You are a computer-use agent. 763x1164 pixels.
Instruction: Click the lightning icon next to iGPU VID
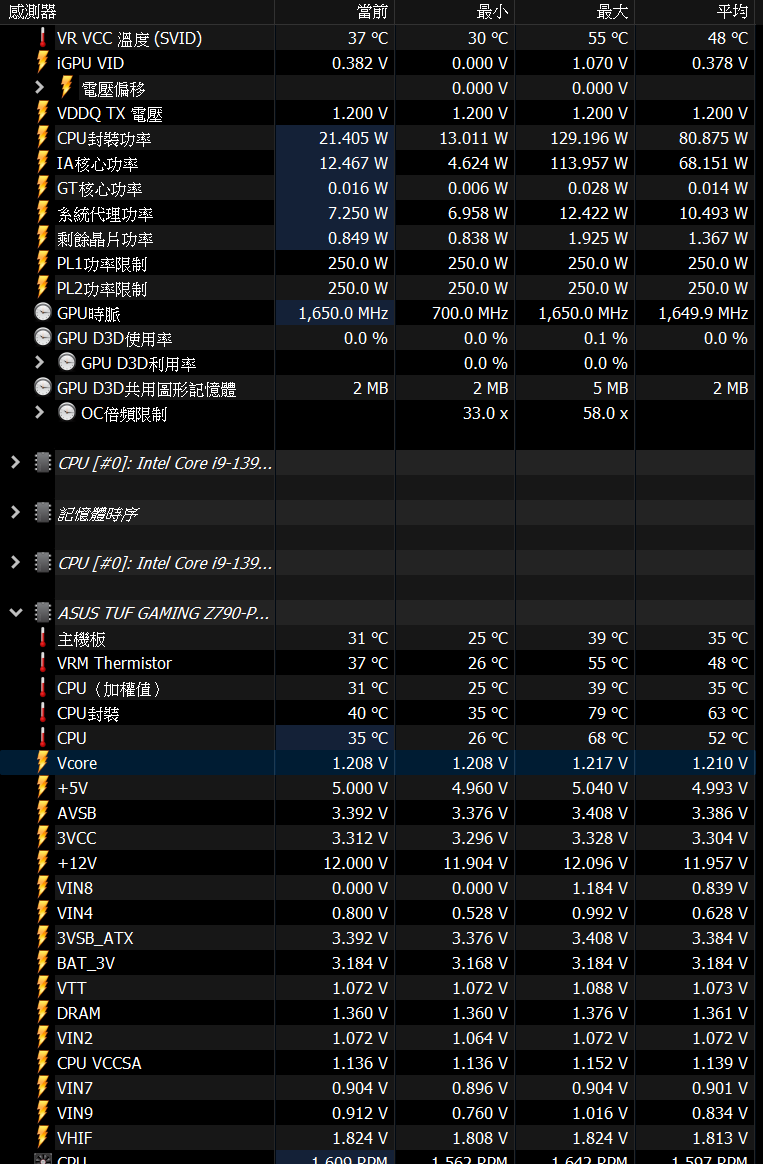(43, 63)
